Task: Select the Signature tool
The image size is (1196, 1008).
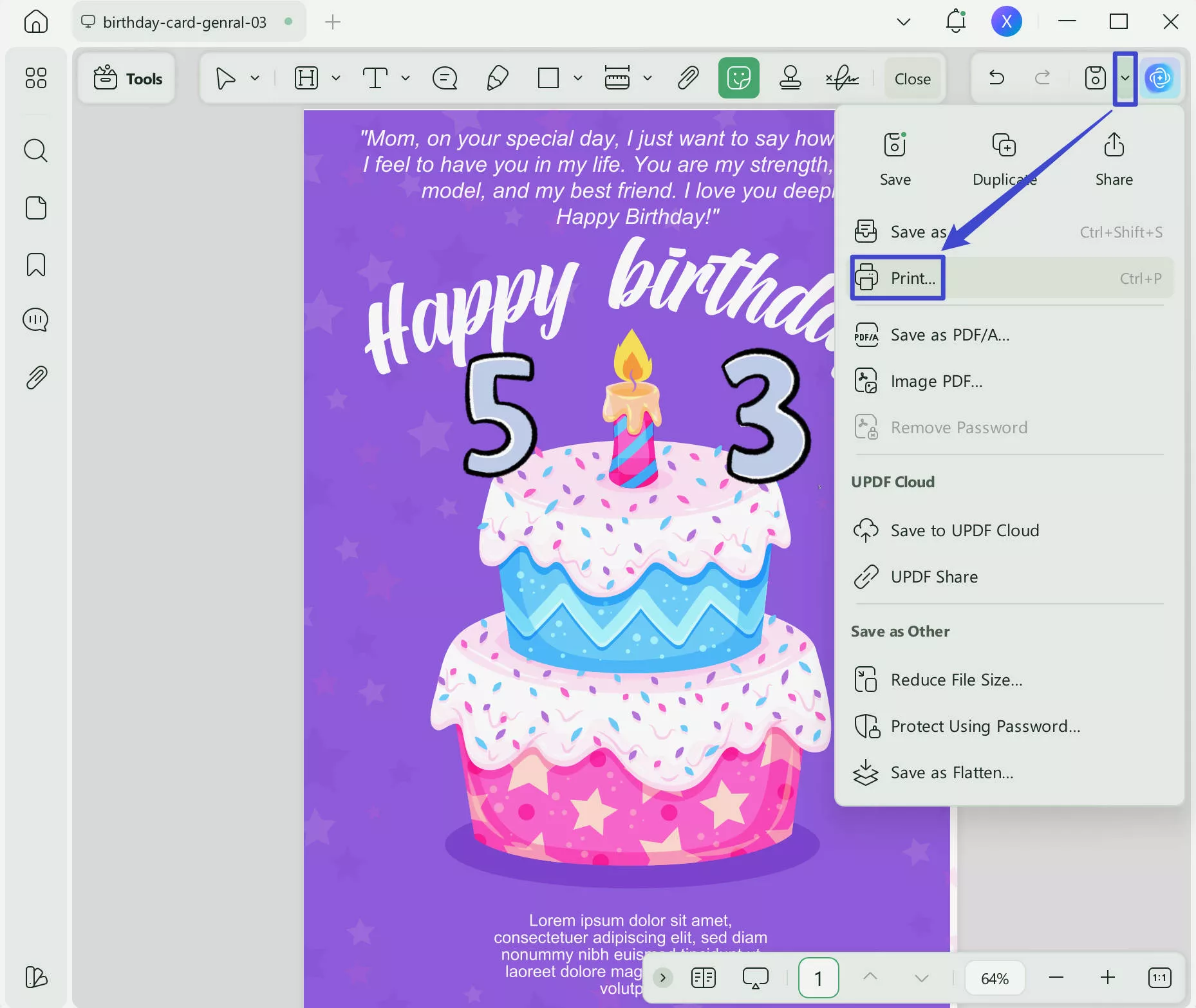Action: click(x=842, y=78)
